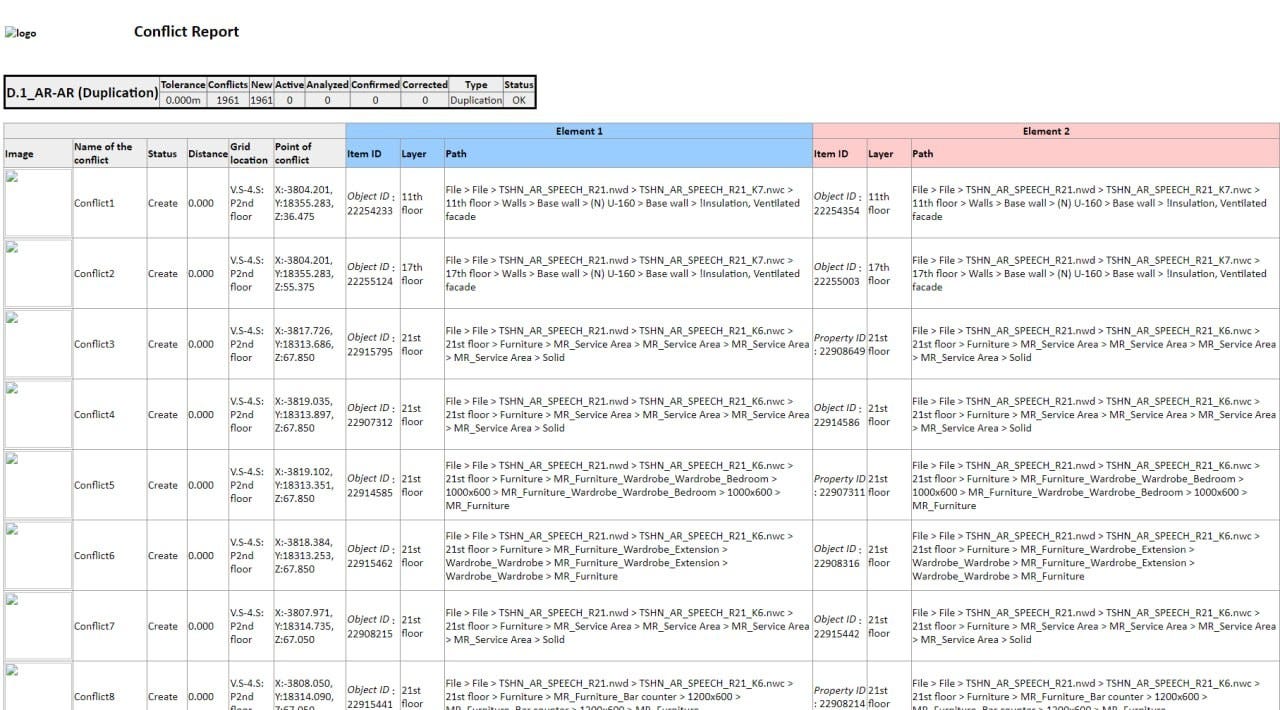Select the Conflict1 name cell
The image size is (1280, 710).
click(109, 203)
